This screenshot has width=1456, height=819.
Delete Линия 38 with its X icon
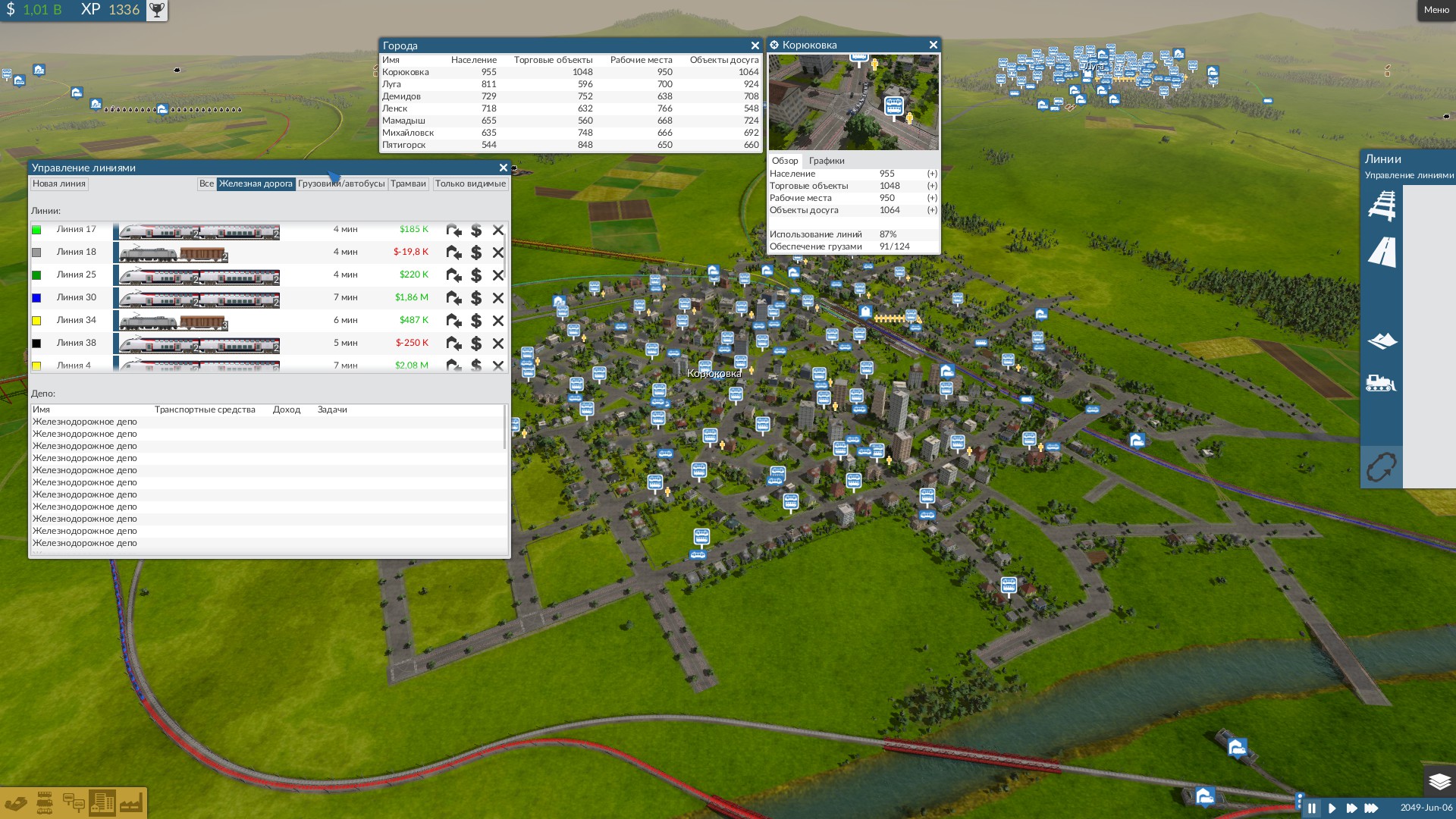498,344
